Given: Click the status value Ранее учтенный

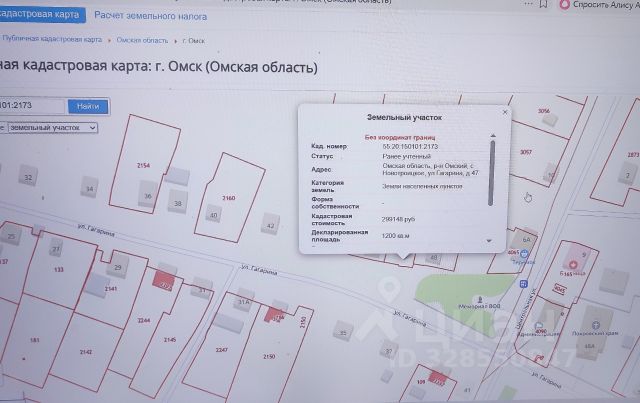Looking at the screenshot, I should [407, 156].
